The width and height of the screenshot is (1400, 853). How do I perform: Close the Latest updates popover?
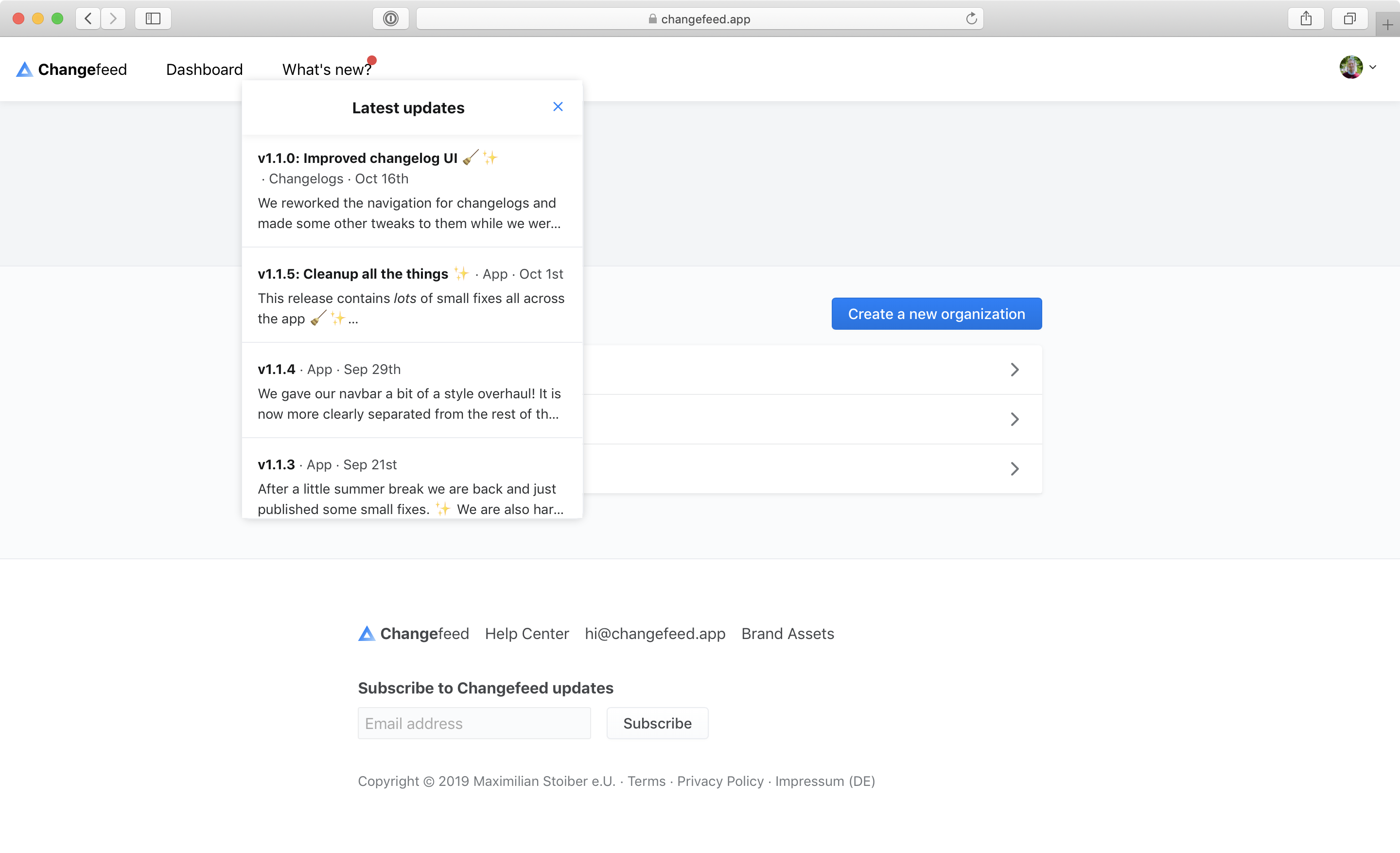tap(558, 107)
